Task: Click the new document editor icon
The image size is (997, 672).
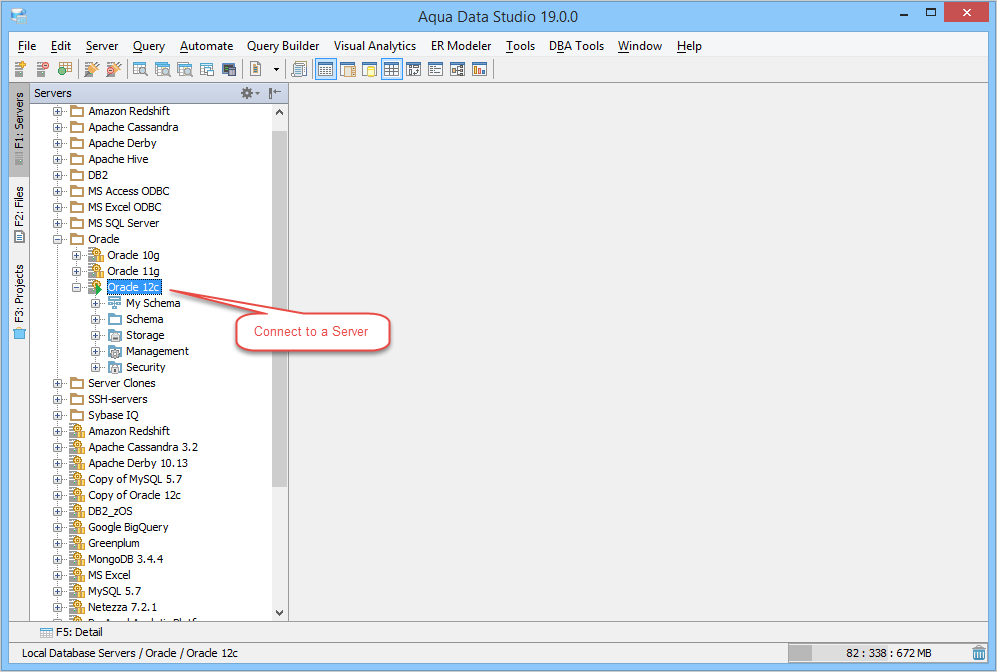Action: pyautogui.click(x=256, y=69)
